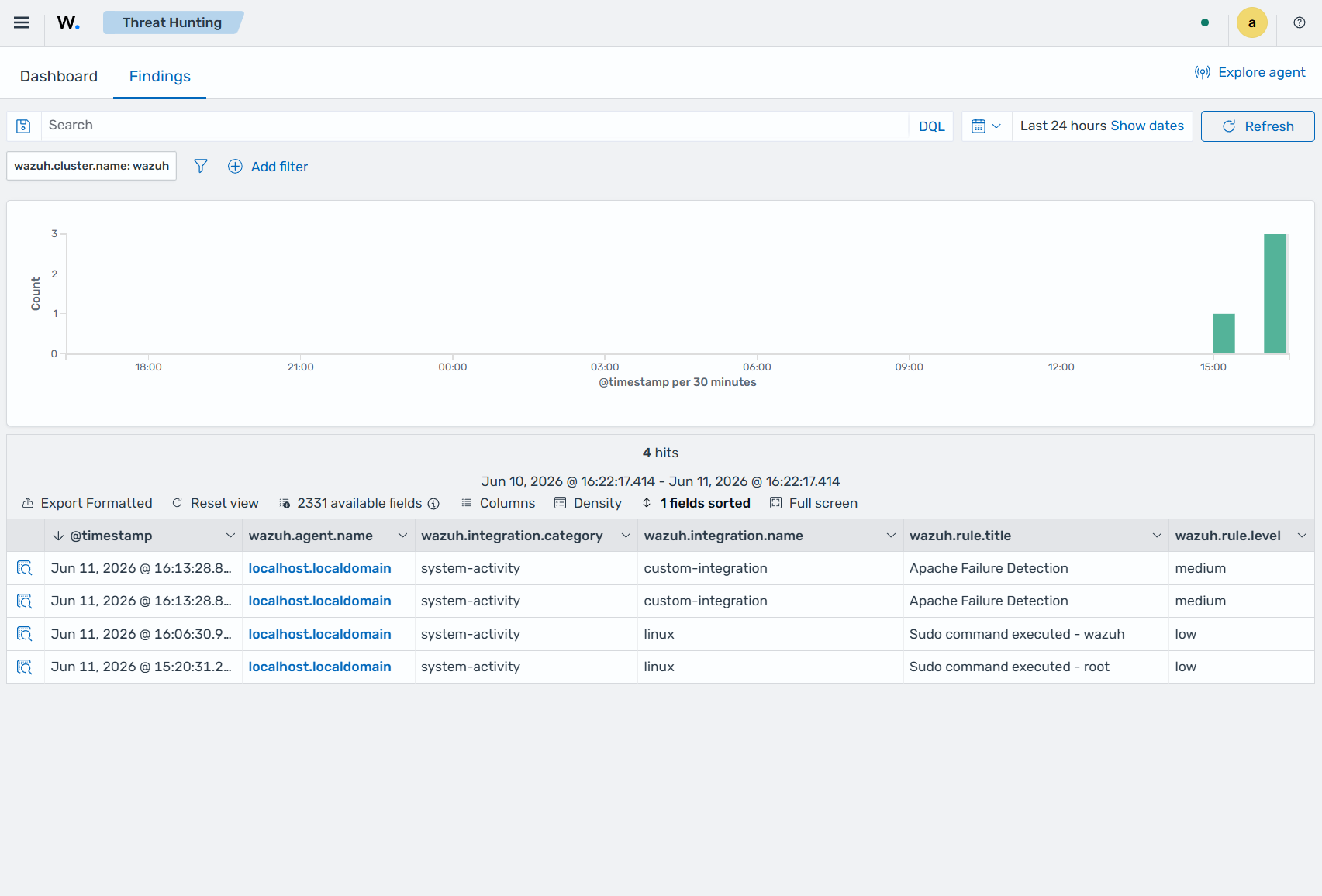Open the help question-mark icon
The image size is (1322, 896).
pos(1300,22)
